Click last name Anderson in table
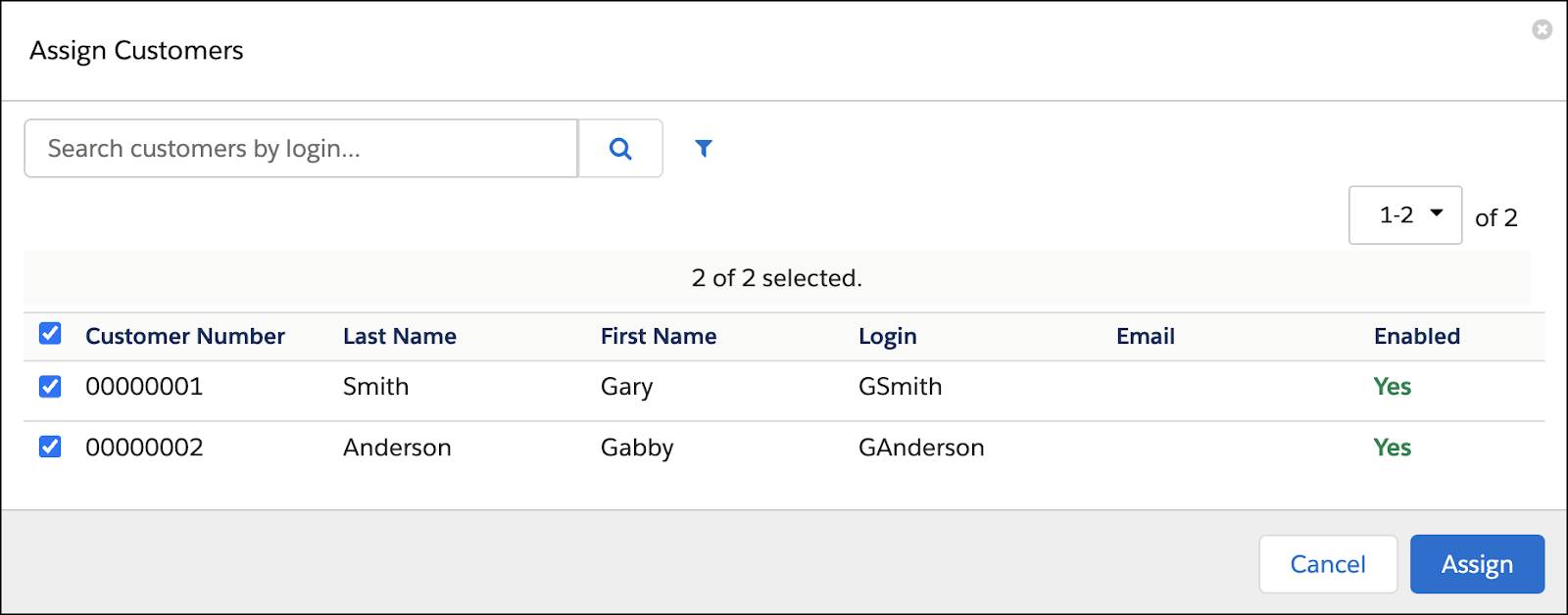Viewport: 1568px width, 615px height. (397, 448)
